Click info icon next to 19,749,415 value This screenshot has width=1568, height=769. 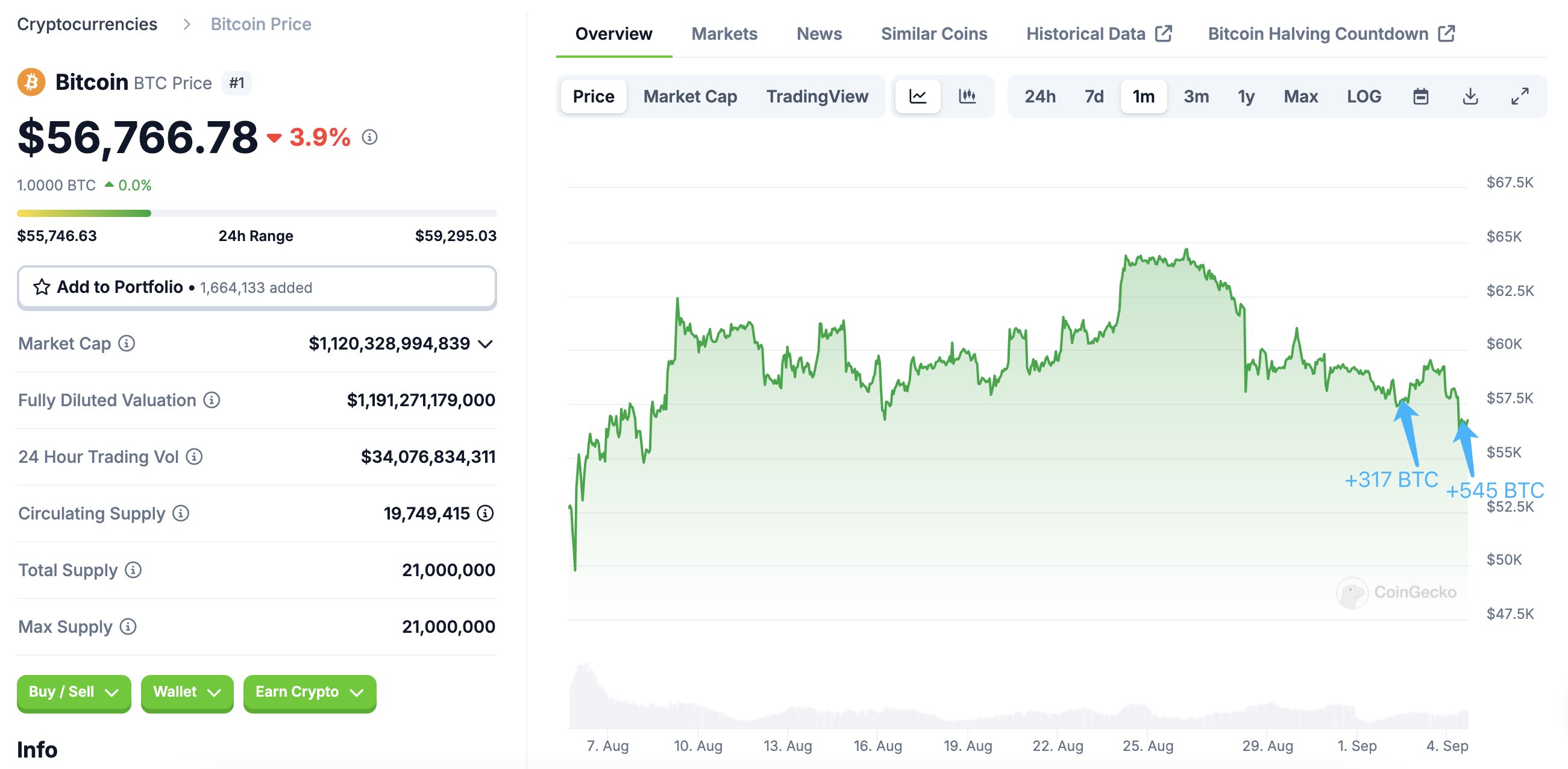pyautogui.click(x=485, y=513)
